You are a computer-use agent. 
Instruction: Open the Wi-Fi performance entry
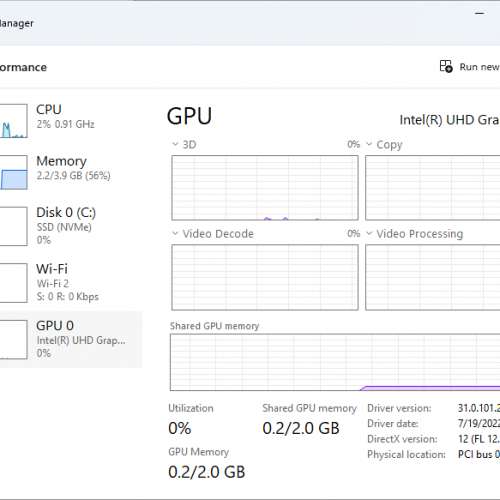[71, 283]
